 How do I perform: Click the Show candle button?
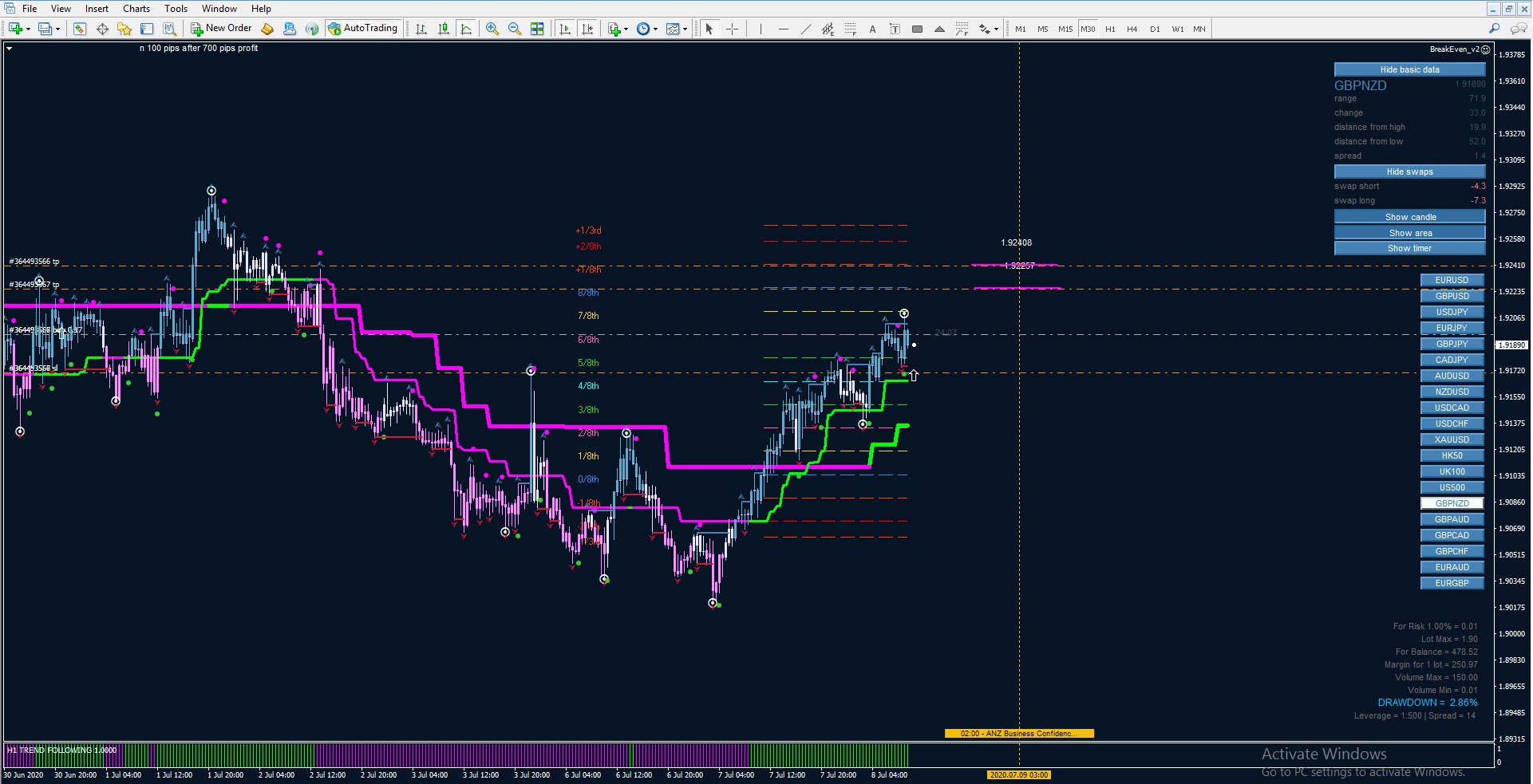click(1409, 217)
